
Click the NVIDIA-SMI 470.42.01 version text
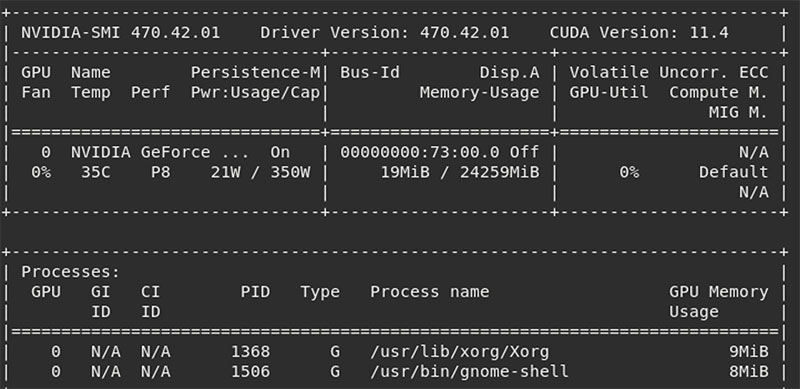120,33
